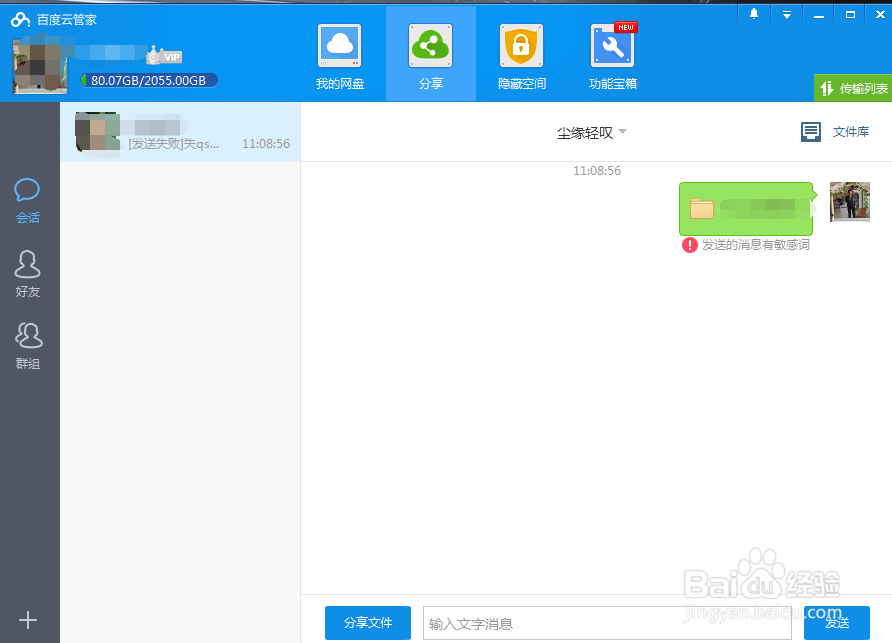Open the 功能宝箱 toolbox
Viewport: 892px width, 643px height.
pyautogui.click(x=612, y=55)
